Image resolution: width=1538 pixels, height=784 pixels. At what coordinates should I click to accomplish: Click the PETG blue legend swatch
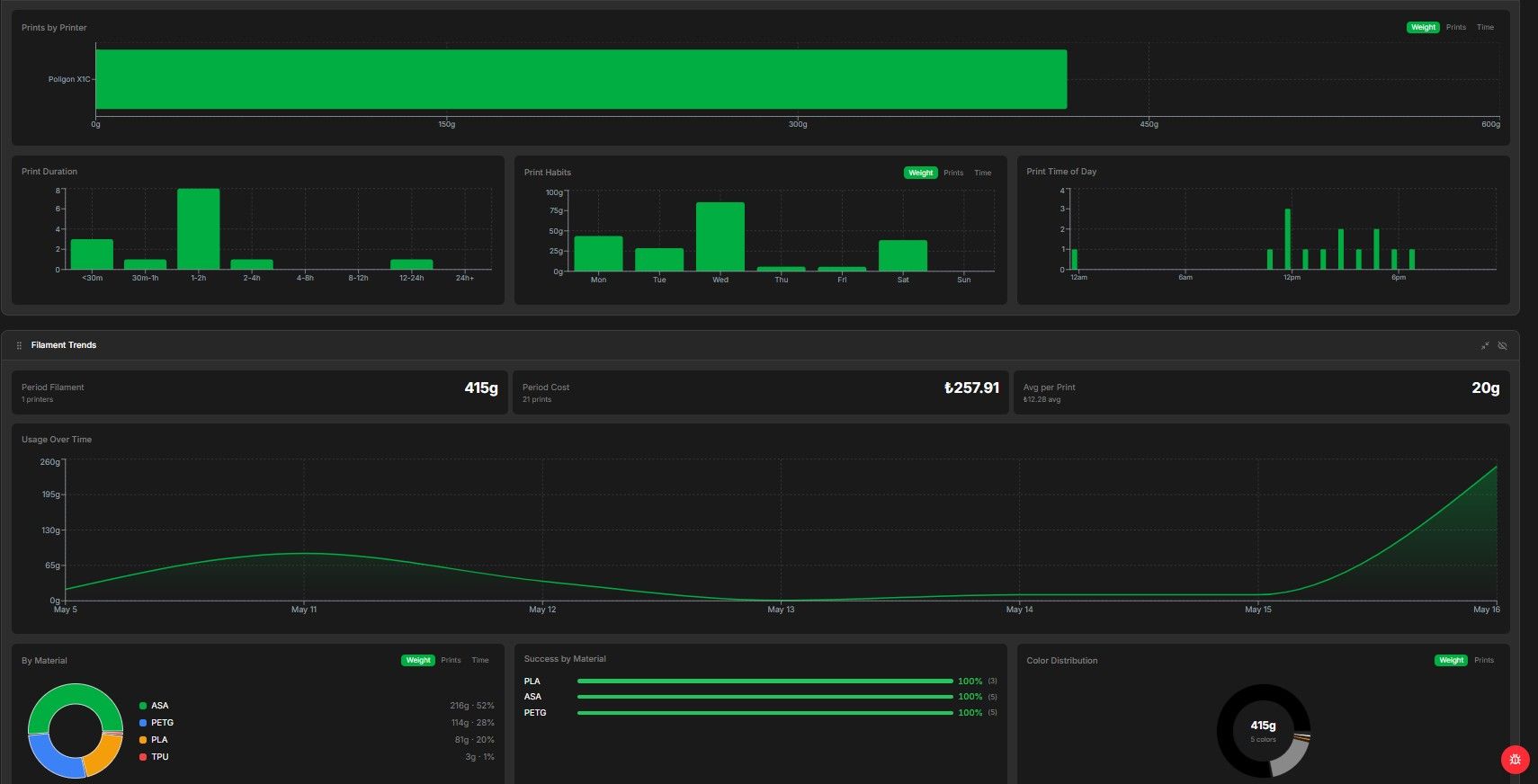tap(143, 723)
